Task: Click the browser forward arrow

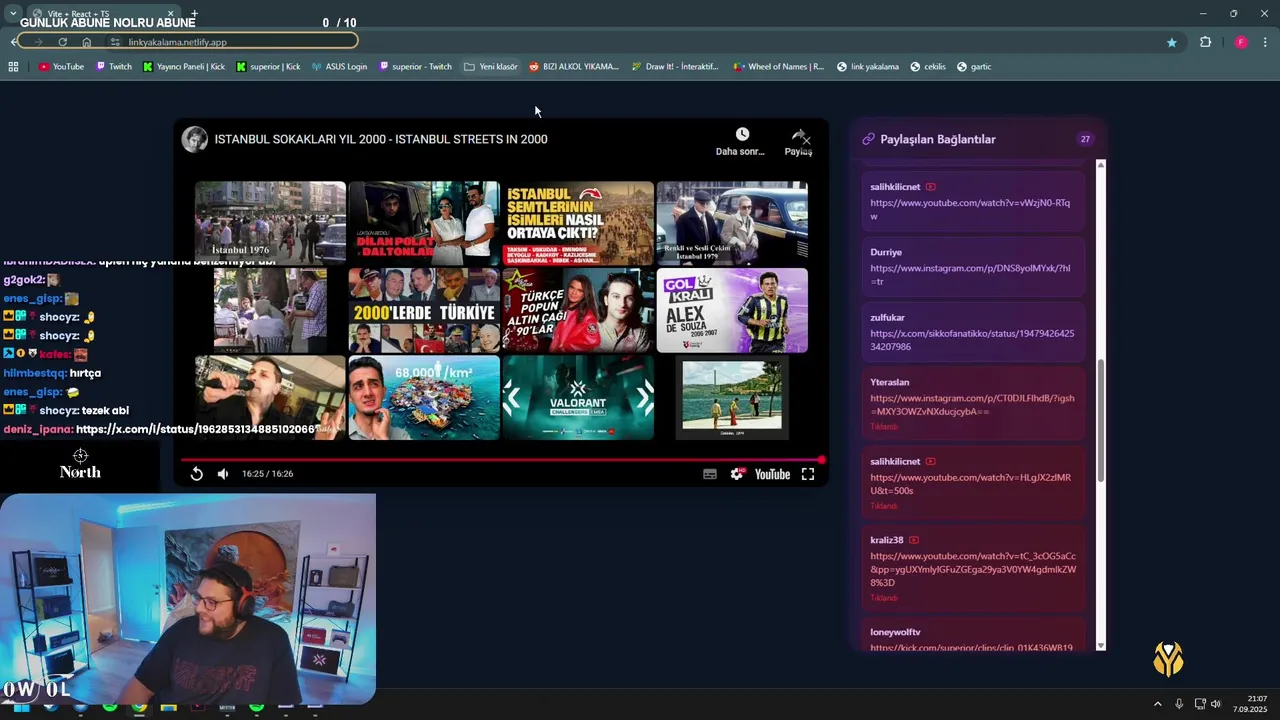Action: (38, 42)
